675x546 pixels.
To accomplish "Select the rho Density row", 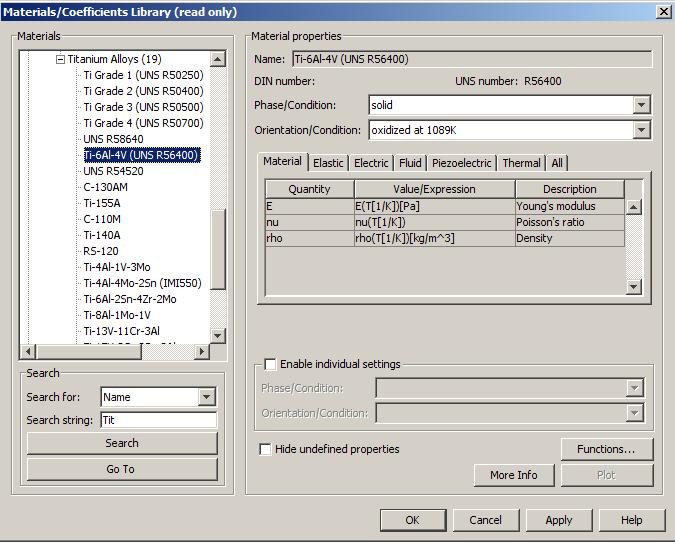I will 445,238.
